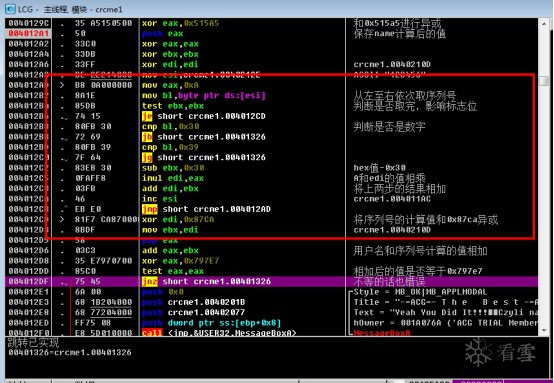Click the disassembly scrollbar up arrow
This screenshot has width=554, height=383.
544,24
